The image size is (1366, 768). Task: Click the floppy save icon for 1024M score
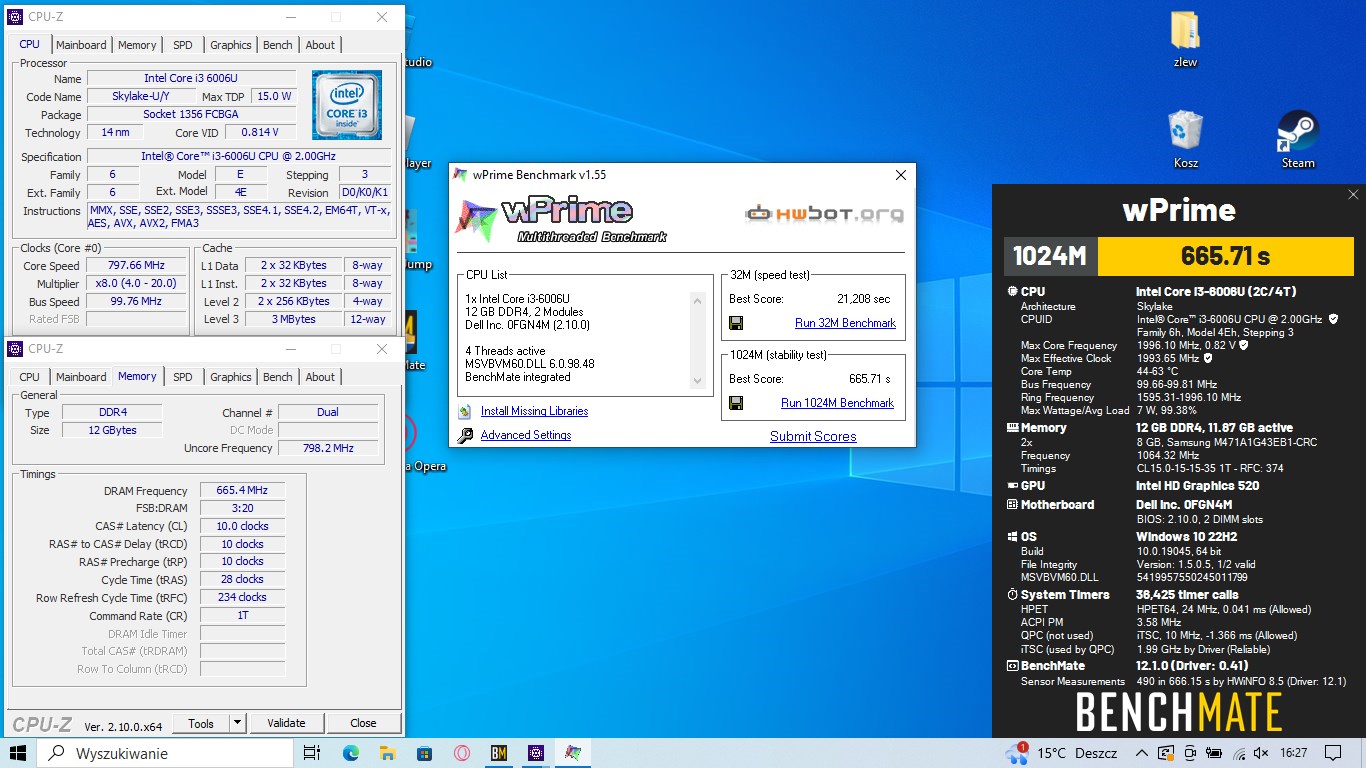(736, 403)
